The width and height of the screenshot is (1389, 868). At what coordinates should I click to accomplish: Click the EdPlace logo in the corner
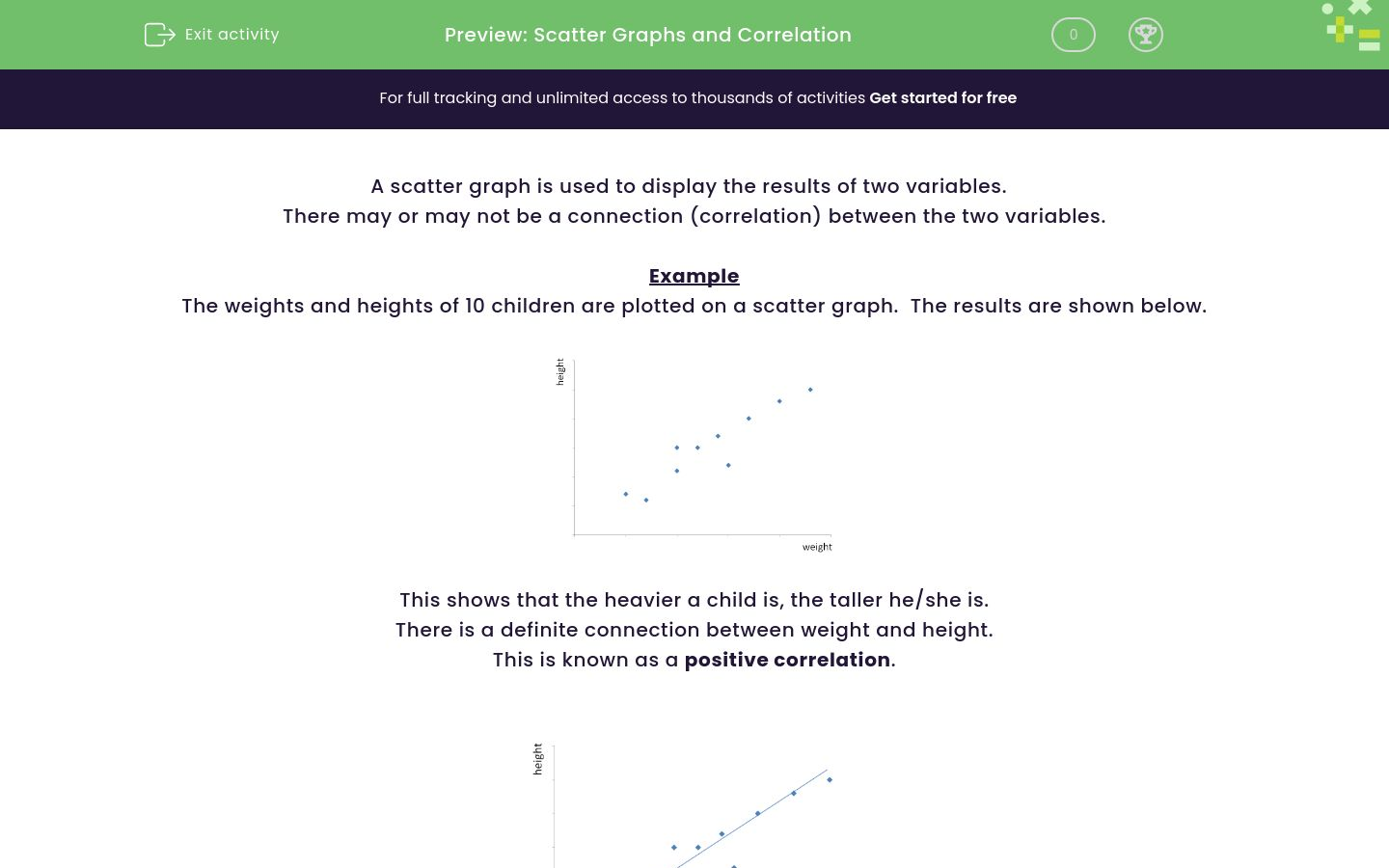tap(1350, 25)
